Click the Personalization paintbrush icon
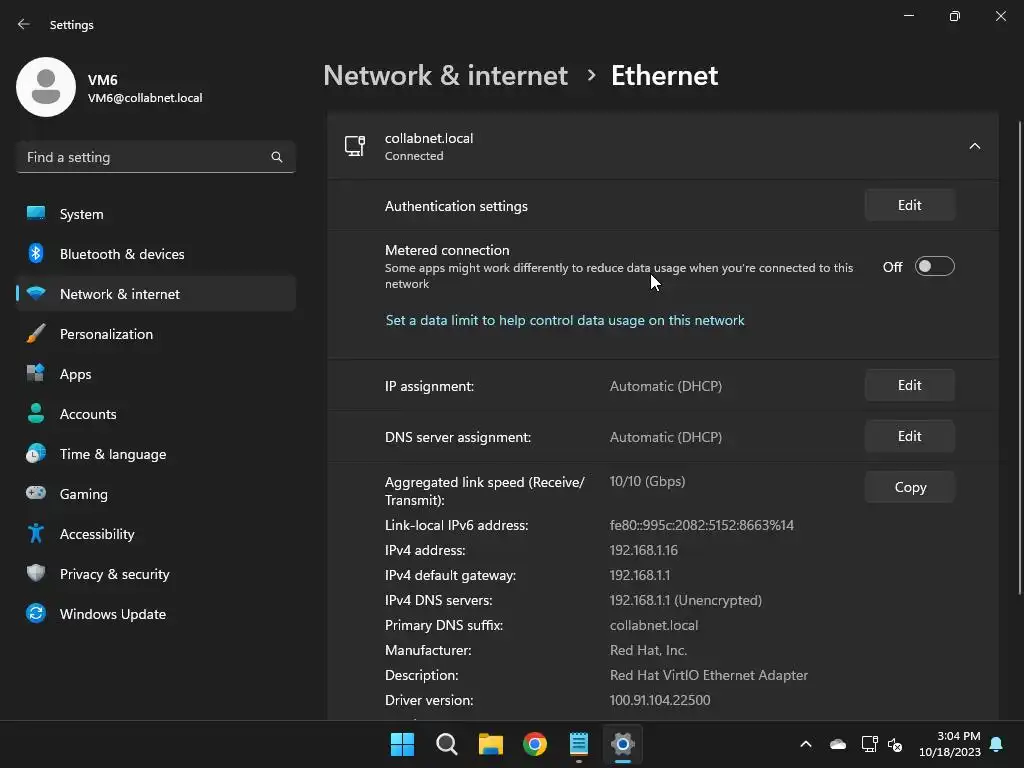The width and height of the screenshot is (1024, 768). click(36, 334)
